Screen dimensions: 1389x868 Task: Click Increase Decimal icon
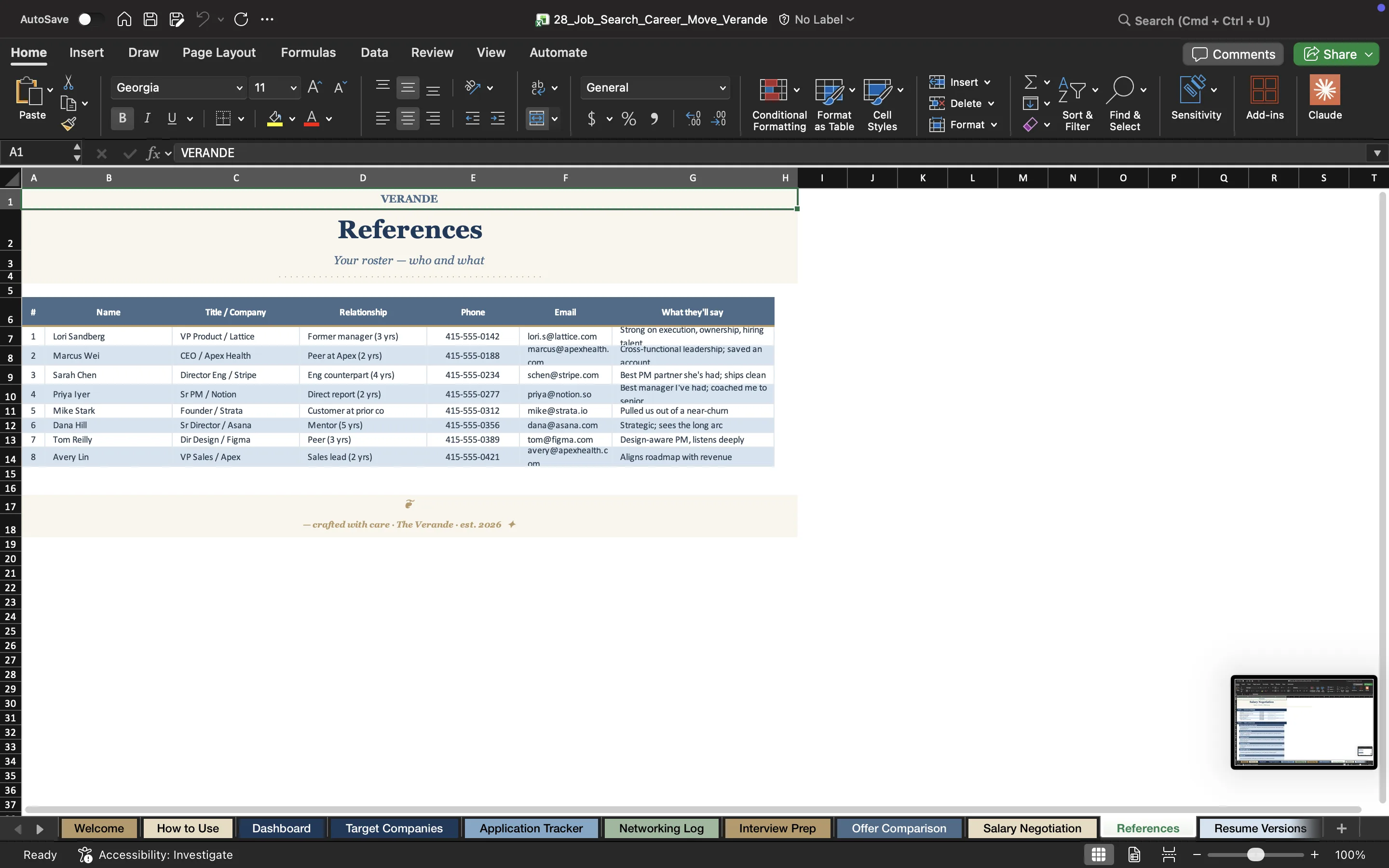694,119
